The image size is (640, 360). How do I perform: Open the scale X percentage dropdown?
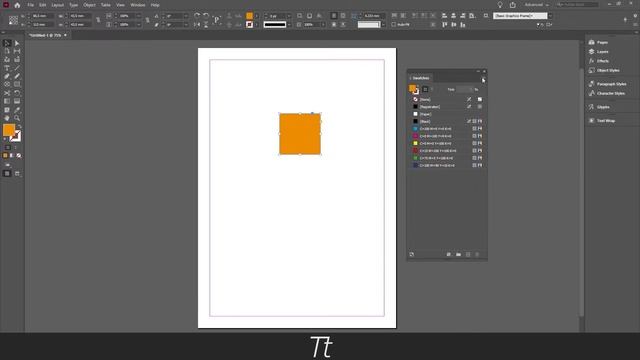click(x=138, y=16)
